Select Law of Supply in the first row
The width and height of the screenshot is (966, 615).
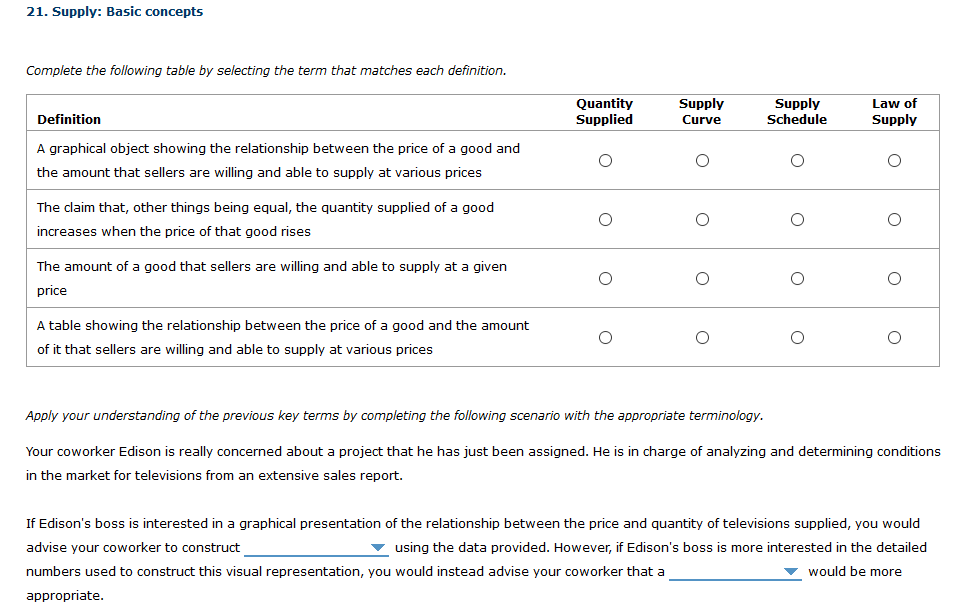tap(893, 160)
